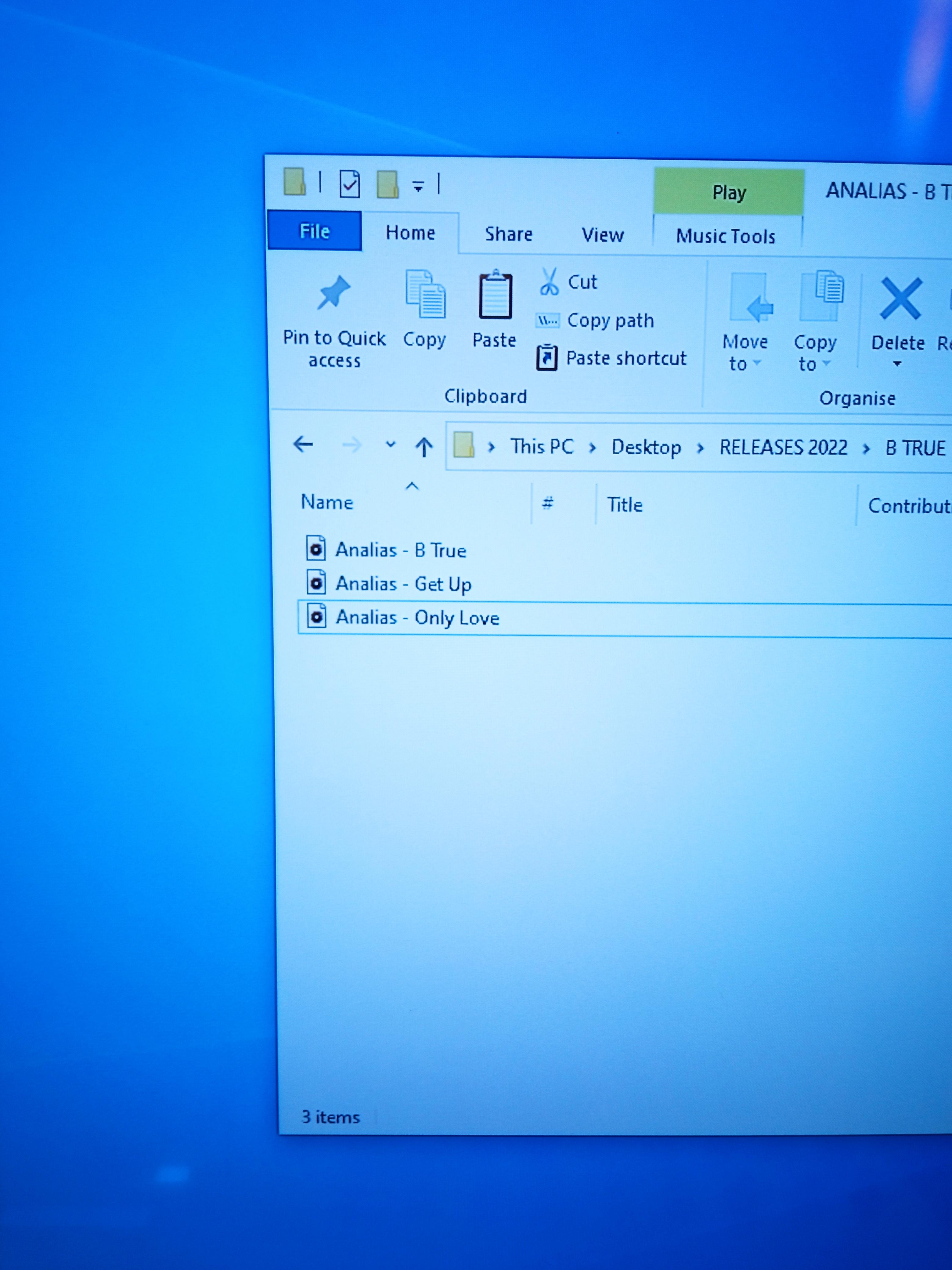The image size is (952, 1270).
Task: Click B TRUE in the address path
Action: click(x=915, y=448)
